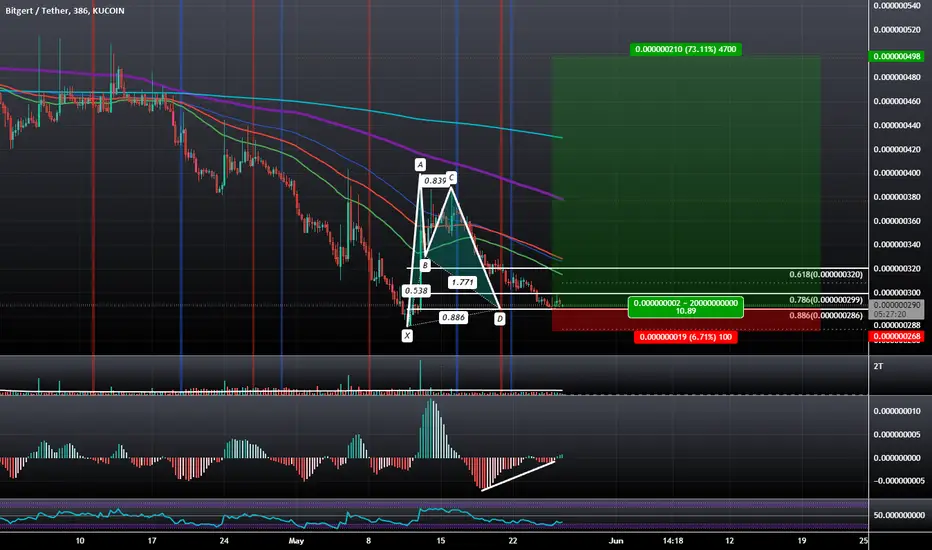The width and height of the screenshot is (932, 550).
Task: Click the 1.771 ratio label on the pattern
Action: coord(462,282)
